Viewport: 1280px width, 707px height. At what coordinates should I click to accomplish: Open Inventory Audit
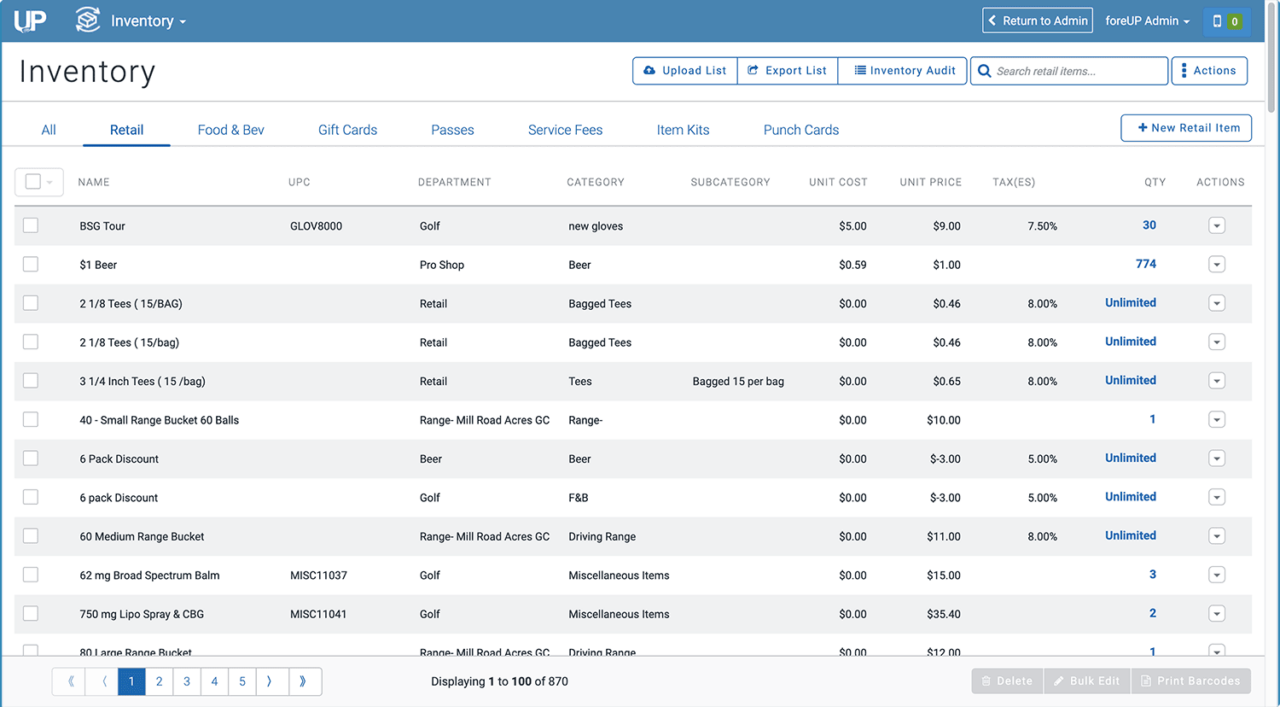[x=903, y=71]
